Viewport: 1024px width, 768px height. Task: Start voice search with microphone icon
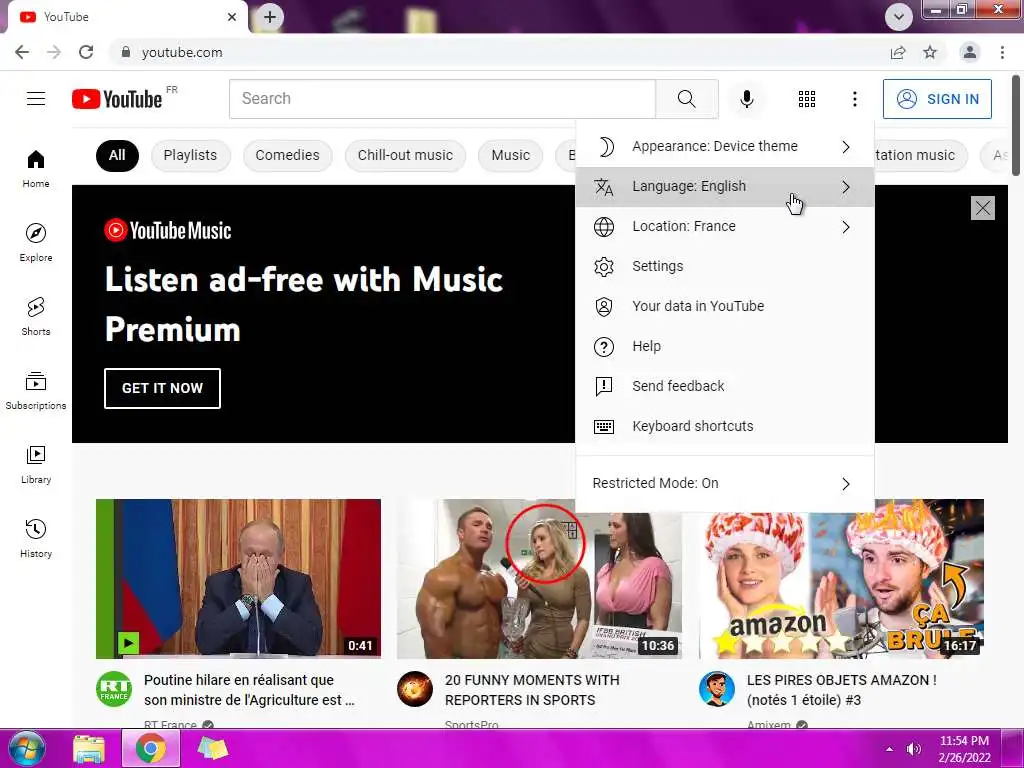pos(746,99)
